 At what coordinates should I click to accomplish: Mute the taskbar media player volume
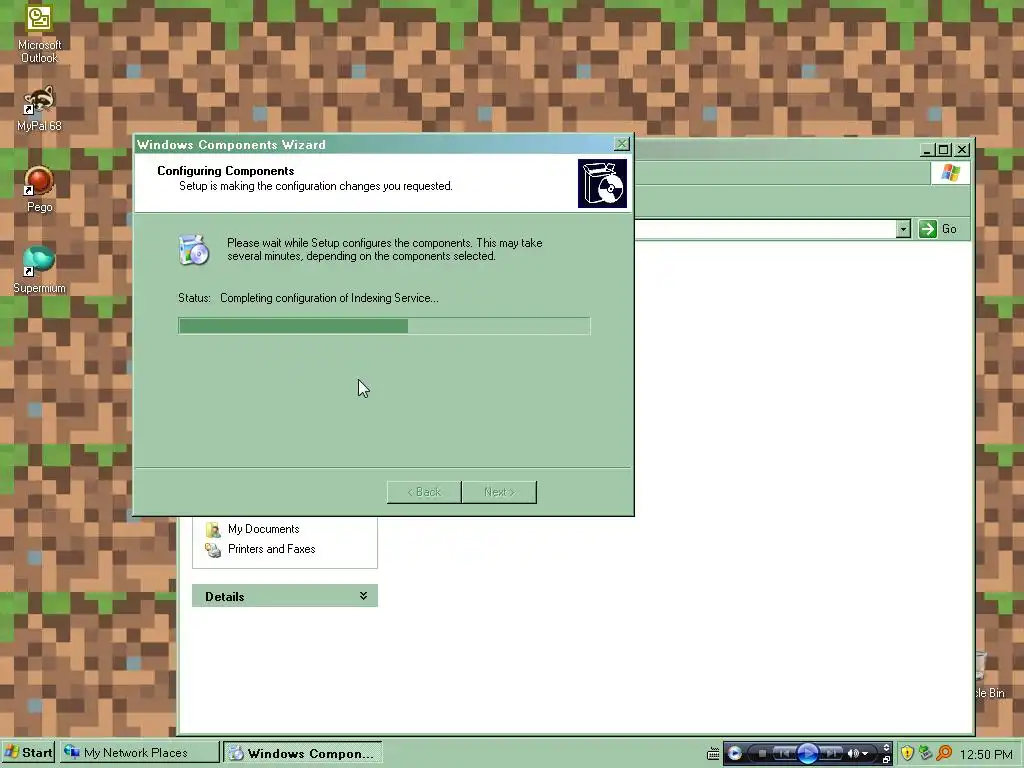tap(853, 754)
